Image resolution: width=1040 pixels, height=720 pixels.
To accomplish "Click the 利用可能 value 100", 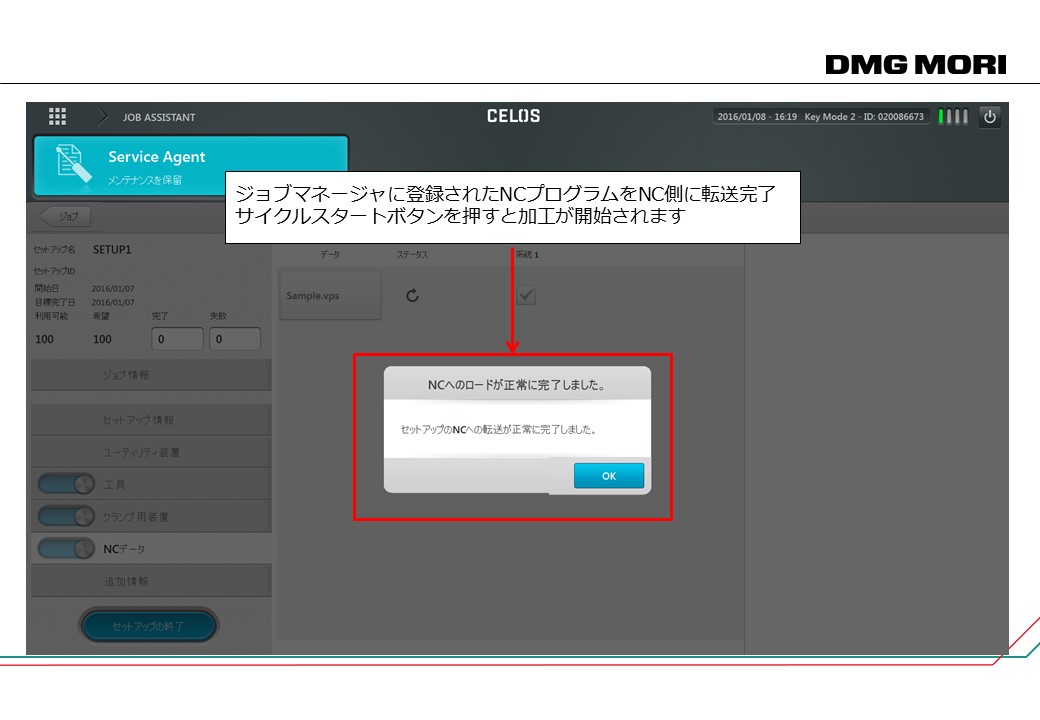I will 44,339.
